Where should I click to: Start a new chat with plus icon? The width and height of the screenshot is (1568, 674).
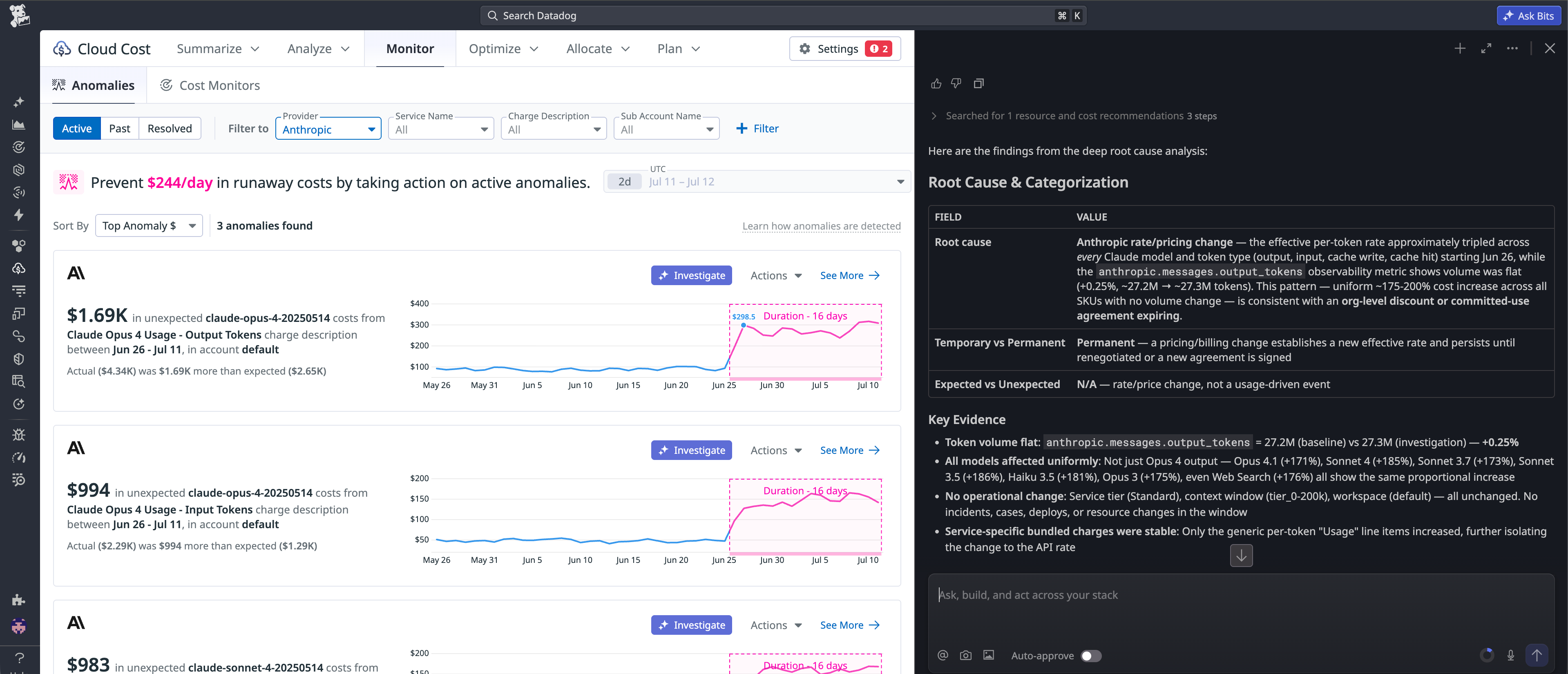pyautogui.click(x=1460, y=49)
